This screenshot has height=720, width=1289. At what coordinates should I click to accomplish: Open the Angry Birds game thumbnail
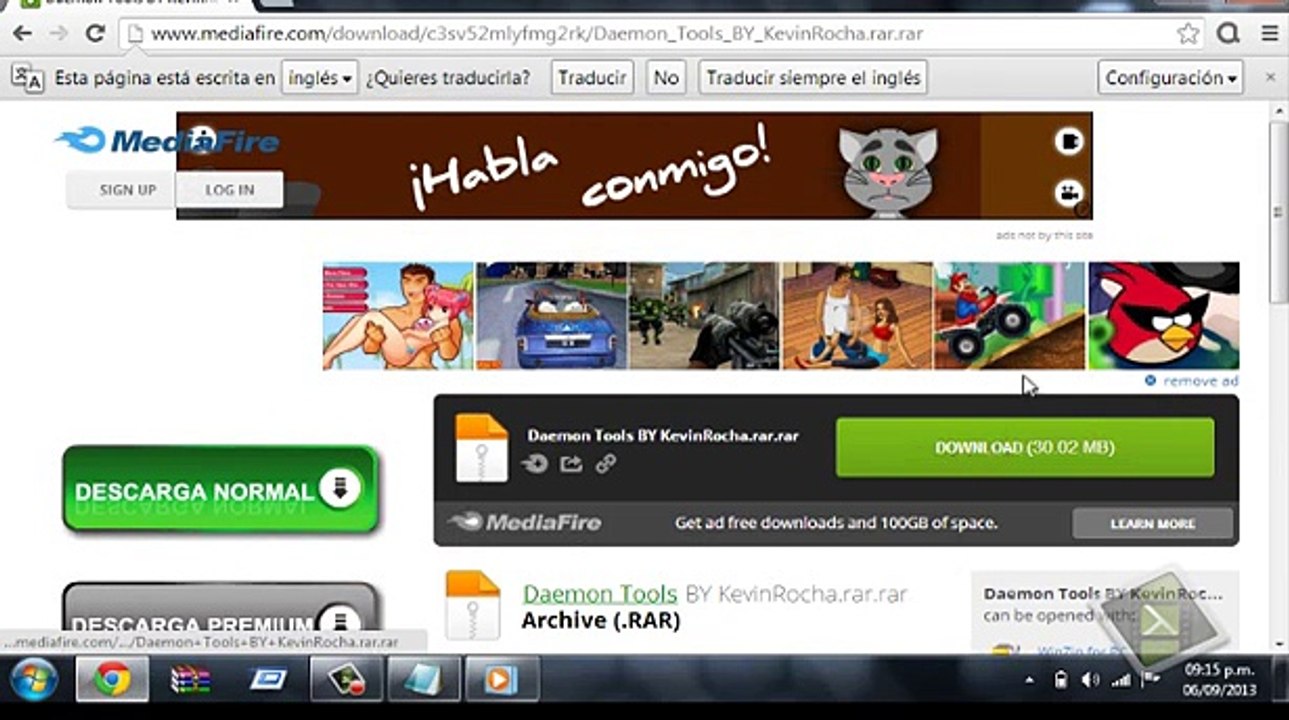coord(1163,316)
